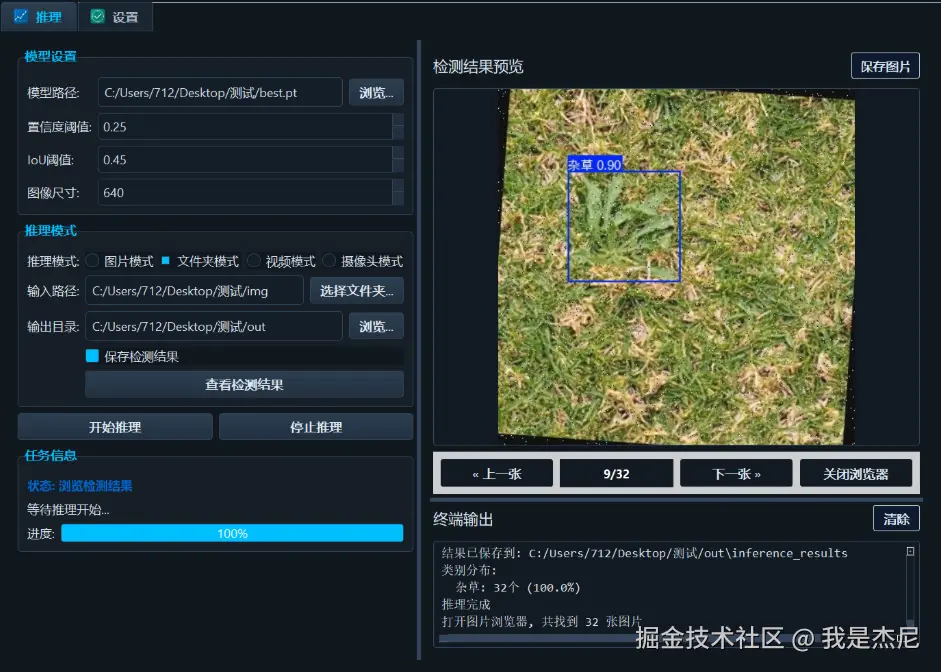941x672 pixels.
Task: Select 图片模式 inference mode
Action: [x=121, y=261]
